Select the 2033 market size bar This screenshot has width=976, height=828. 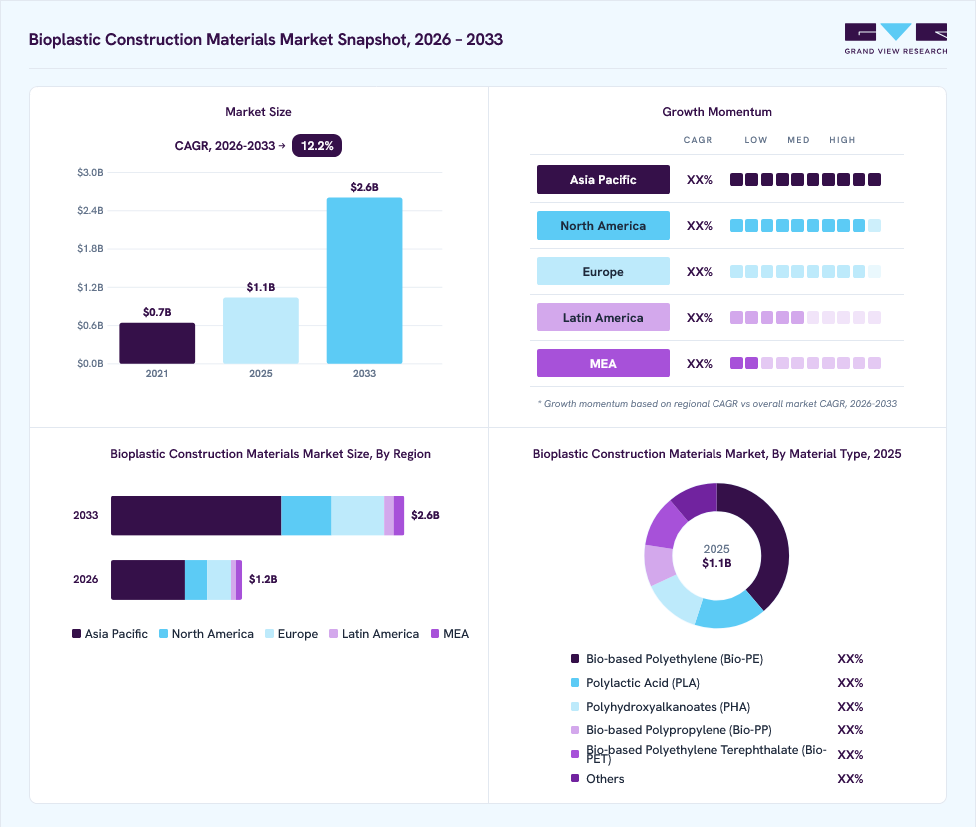pyautogui.click(x=364, y=281)
